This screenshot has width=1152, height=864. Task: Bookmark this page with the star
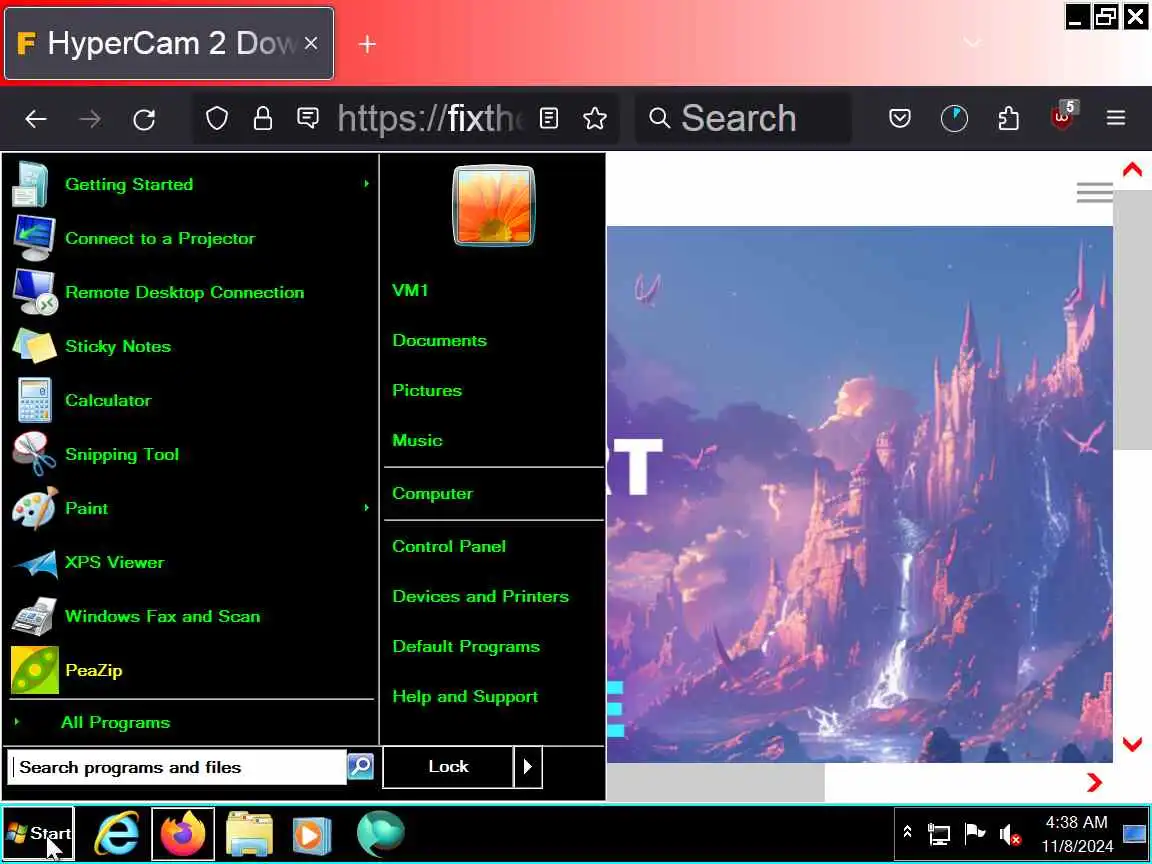[x=595, y=118]
